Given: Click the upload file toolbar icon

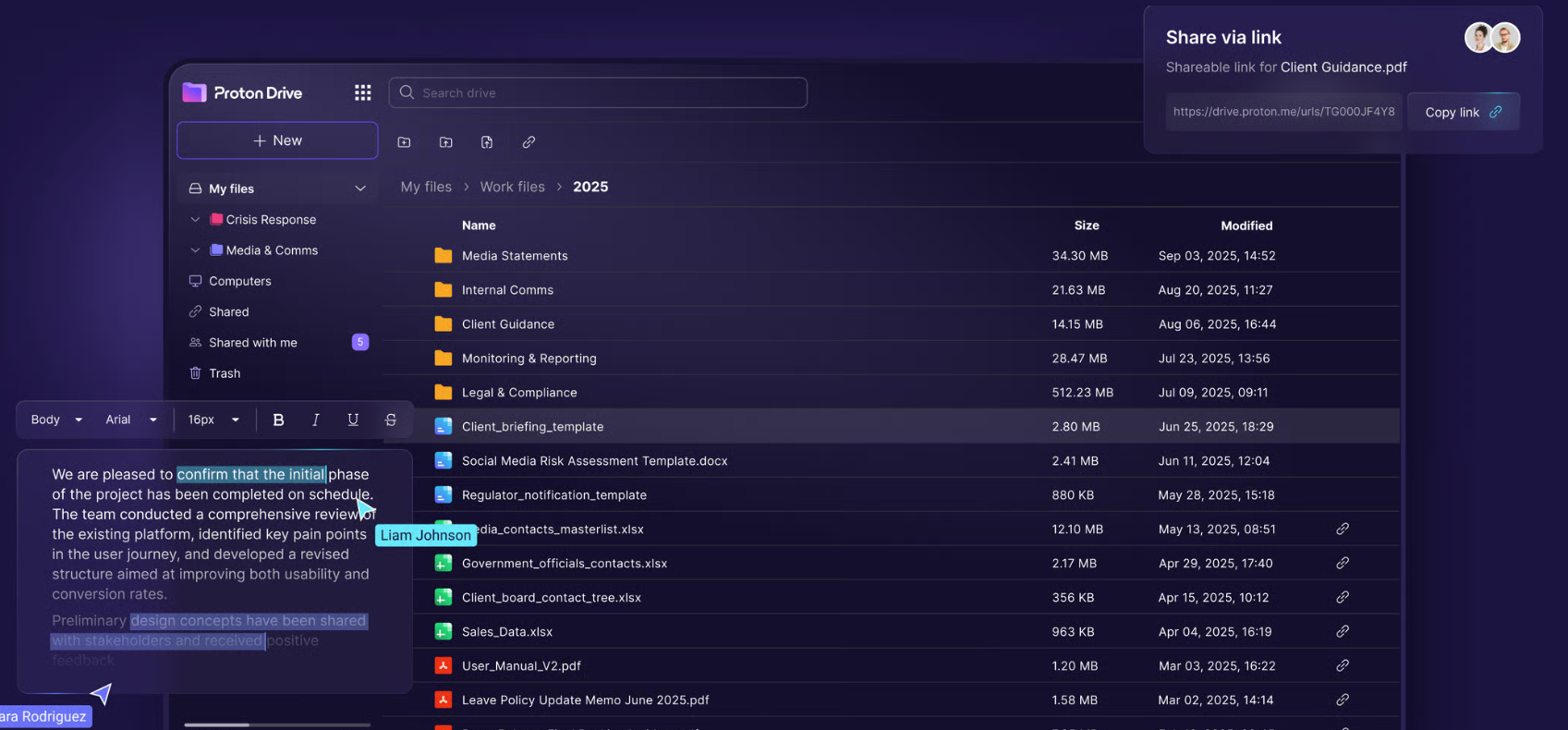Looking at the screenshot, I should click(x=487, y=142).
